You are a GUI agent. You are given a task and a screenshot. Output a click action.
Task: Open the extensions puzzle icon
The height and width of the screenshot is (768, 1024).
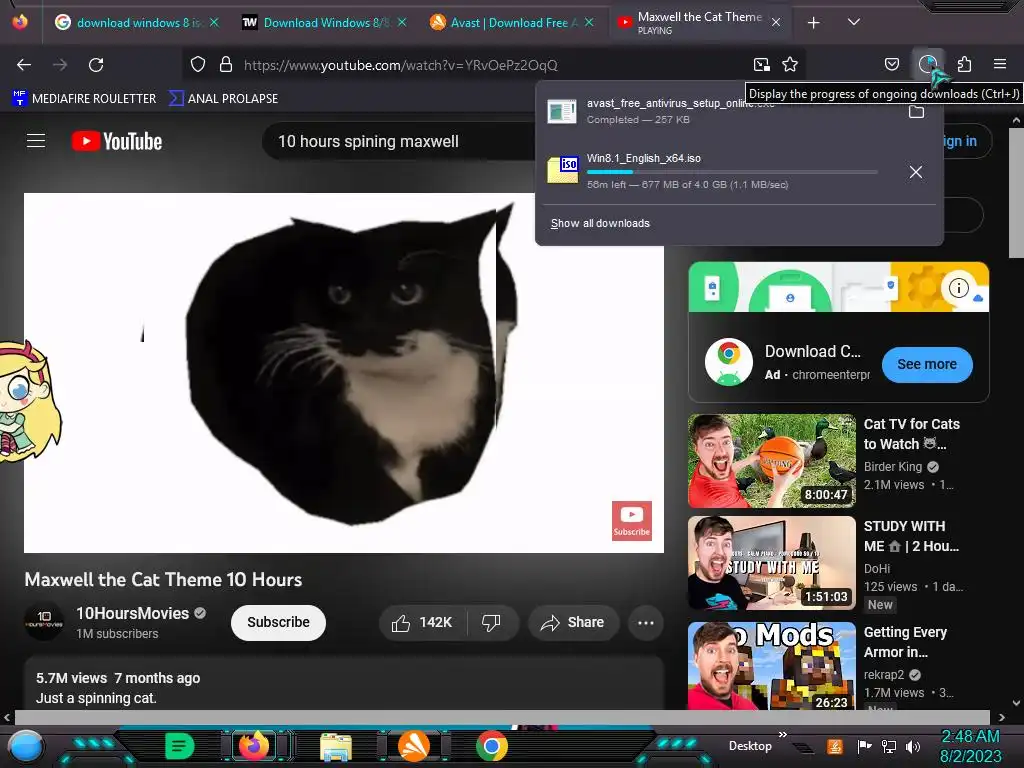click(964, 65)
